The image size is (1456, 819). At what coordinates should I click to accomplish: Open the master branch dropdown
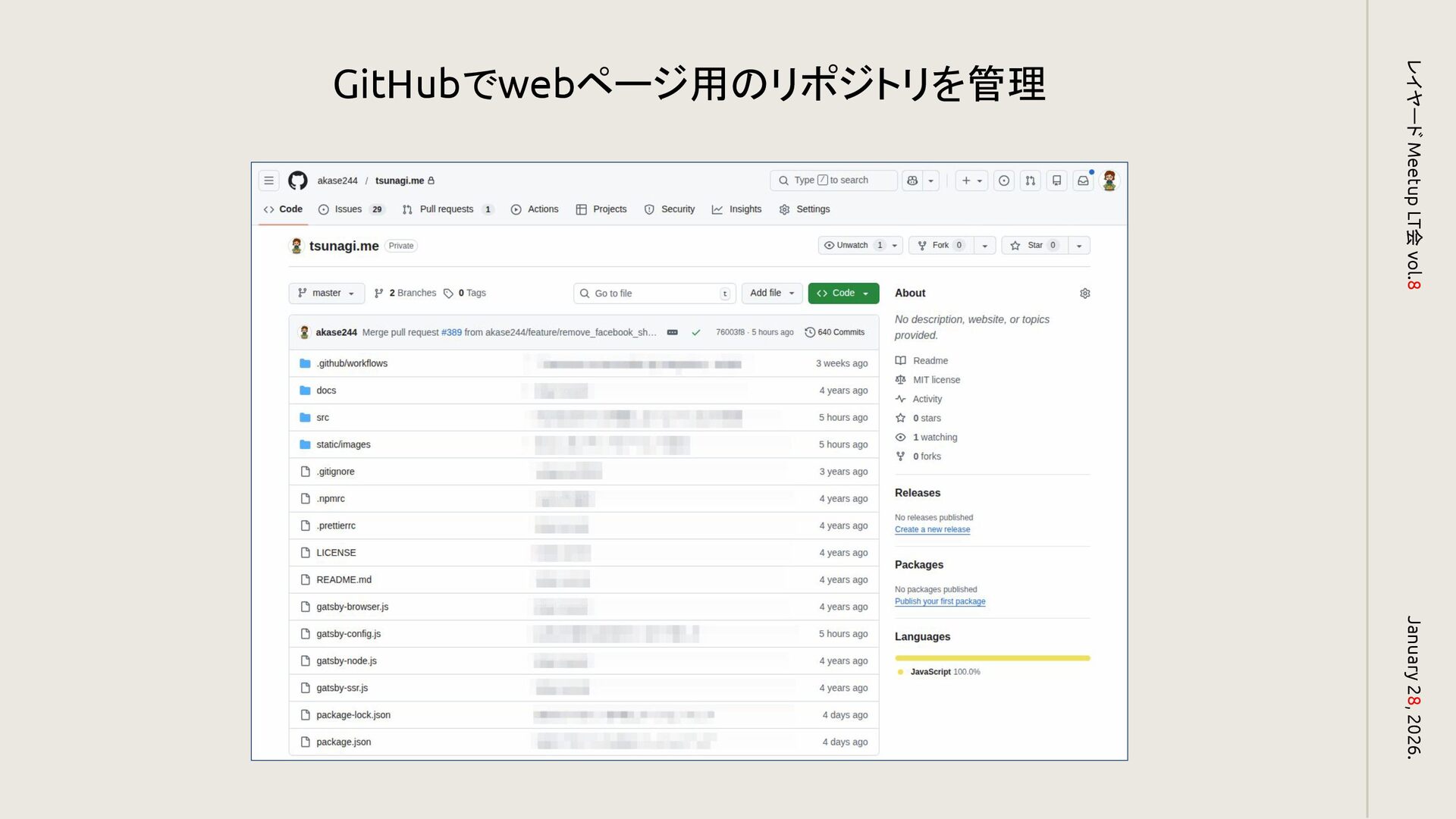(326, 293)
